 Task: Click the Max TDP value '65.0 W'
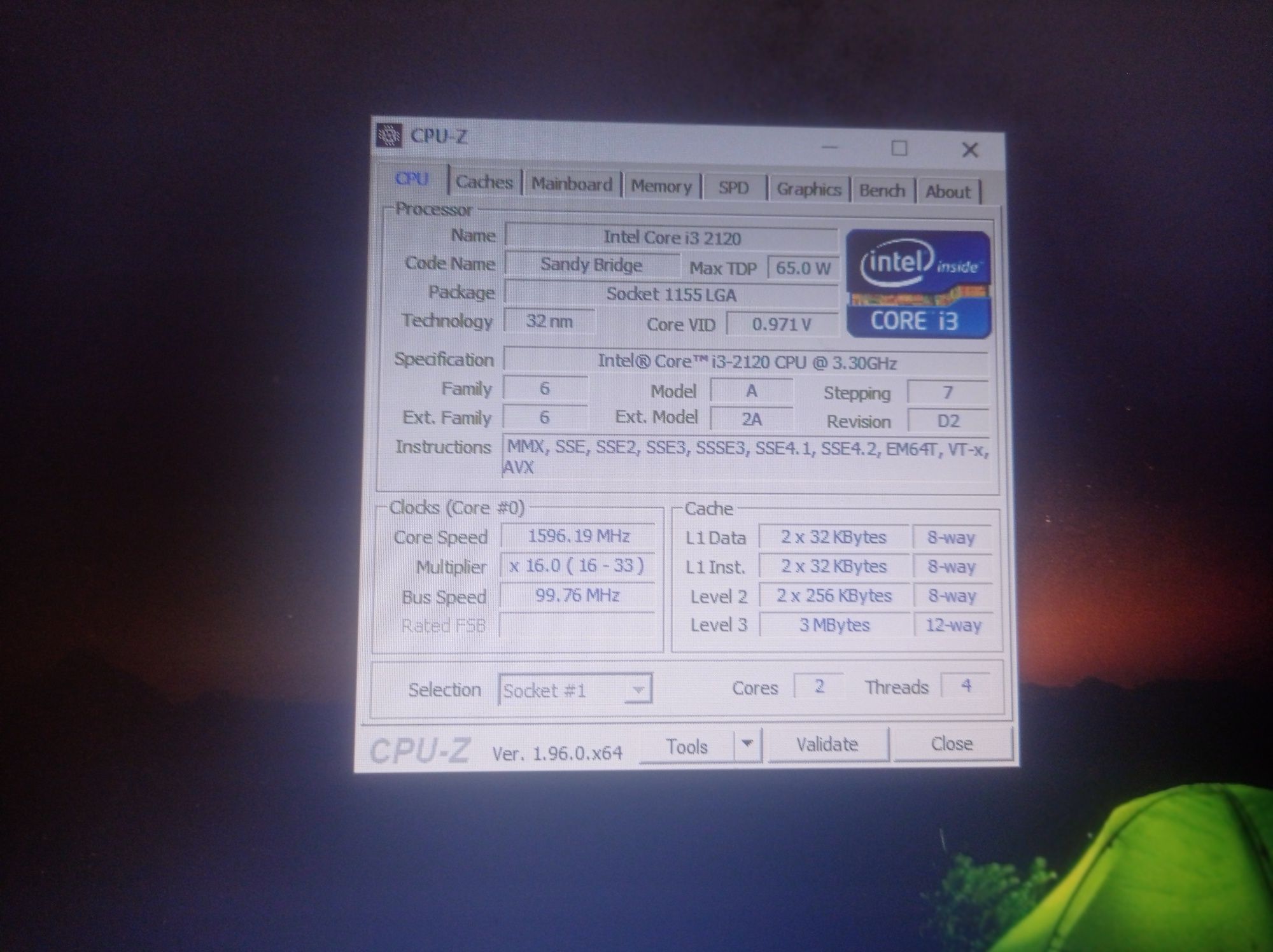803,268
